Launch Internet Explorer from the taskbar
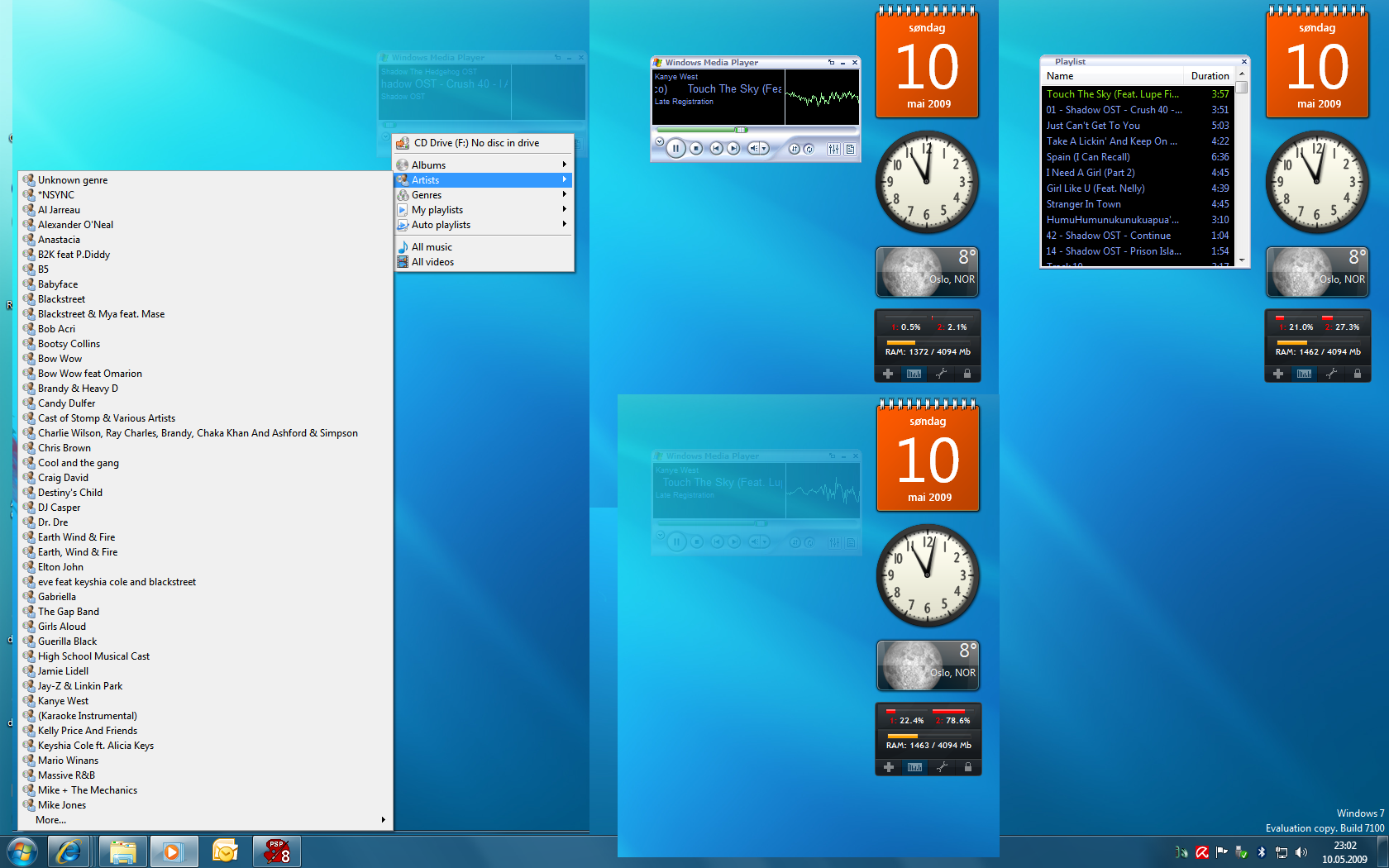Image resolution: width=1389 pixels, height=868 pixels. tap(68, 851)
